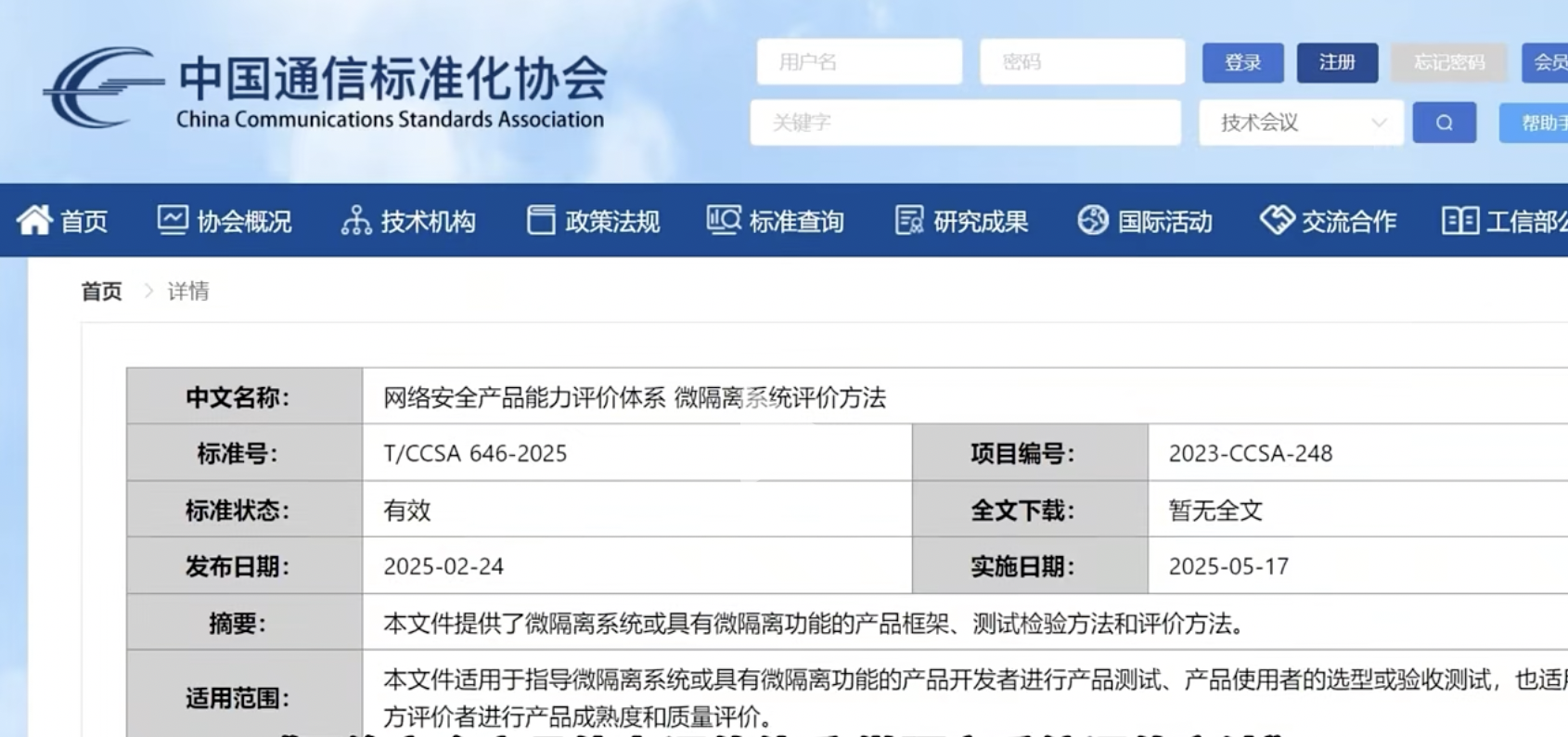Click the 交流合作 handshake icon

(x=1278, y=220)
